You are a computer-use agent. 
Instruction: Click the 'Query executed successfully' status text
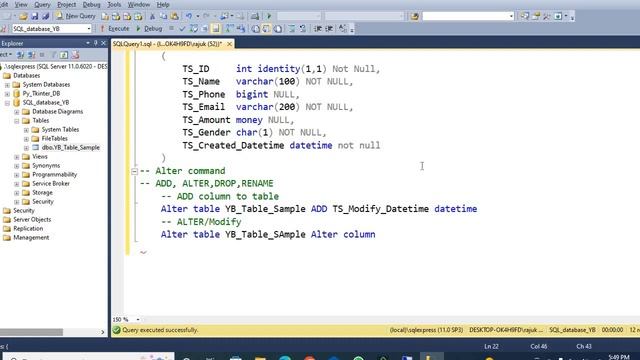[x=160, y=330]
